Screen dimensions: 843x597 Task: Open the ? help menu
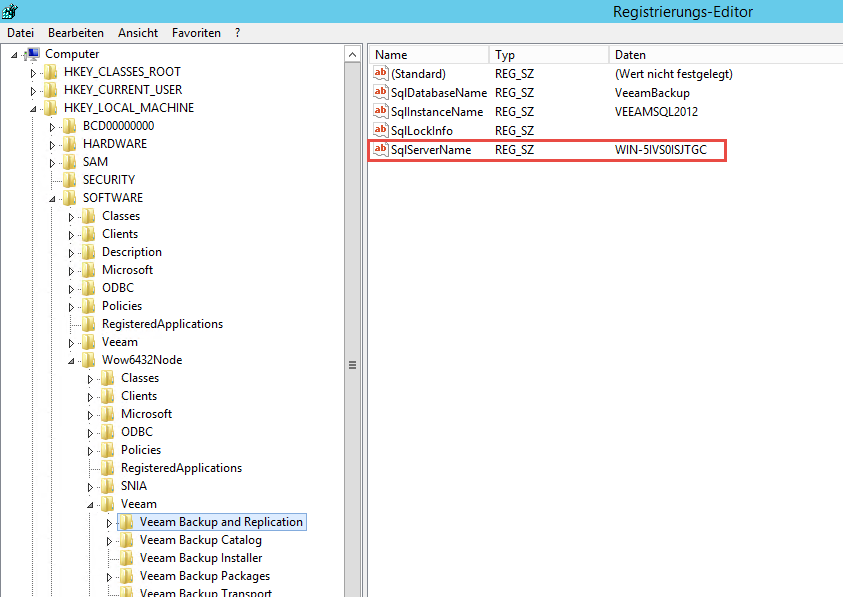coord(238,33)
